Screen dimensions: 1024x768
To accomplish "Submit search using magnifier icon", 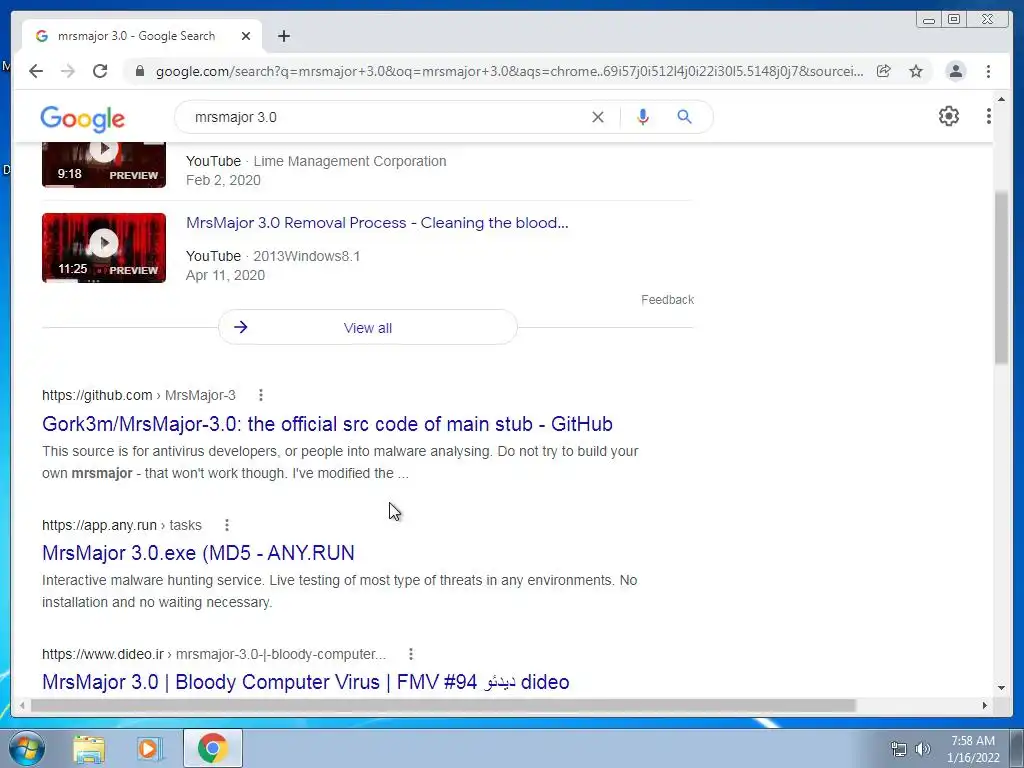I will pos(684,117).
